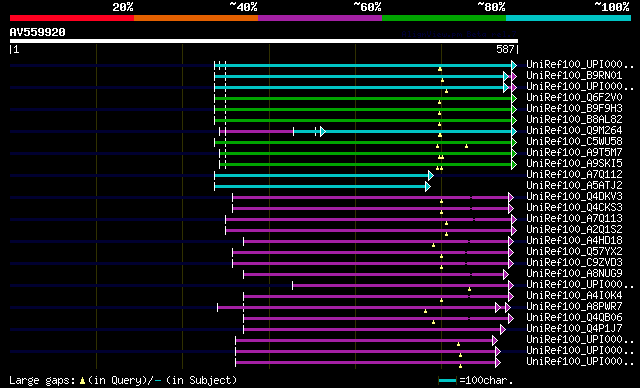640x388 pixels.
Task: Click the UniRef100_B9RN01 hit label
Action: (x=574, y=75)
